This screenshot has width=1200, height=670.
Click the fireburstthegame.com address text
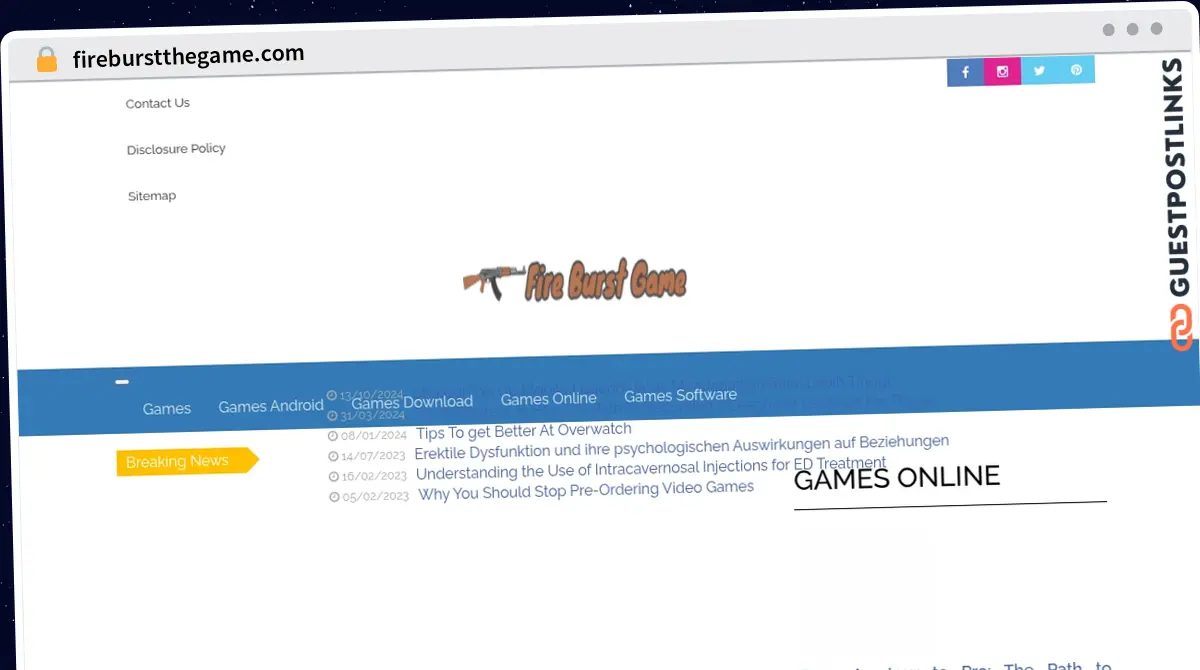coord(189,56)
